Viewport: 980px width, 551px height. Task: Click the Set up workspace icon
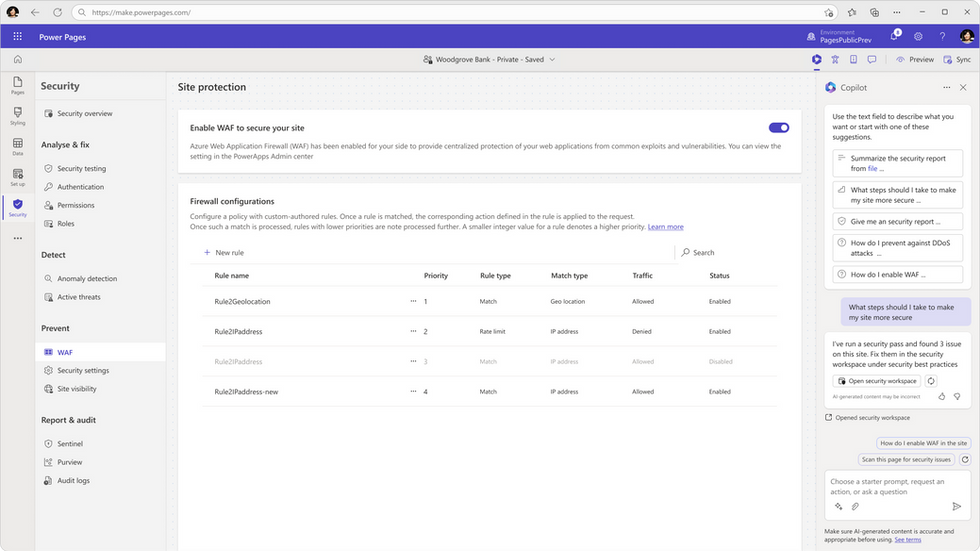[17, 177]
